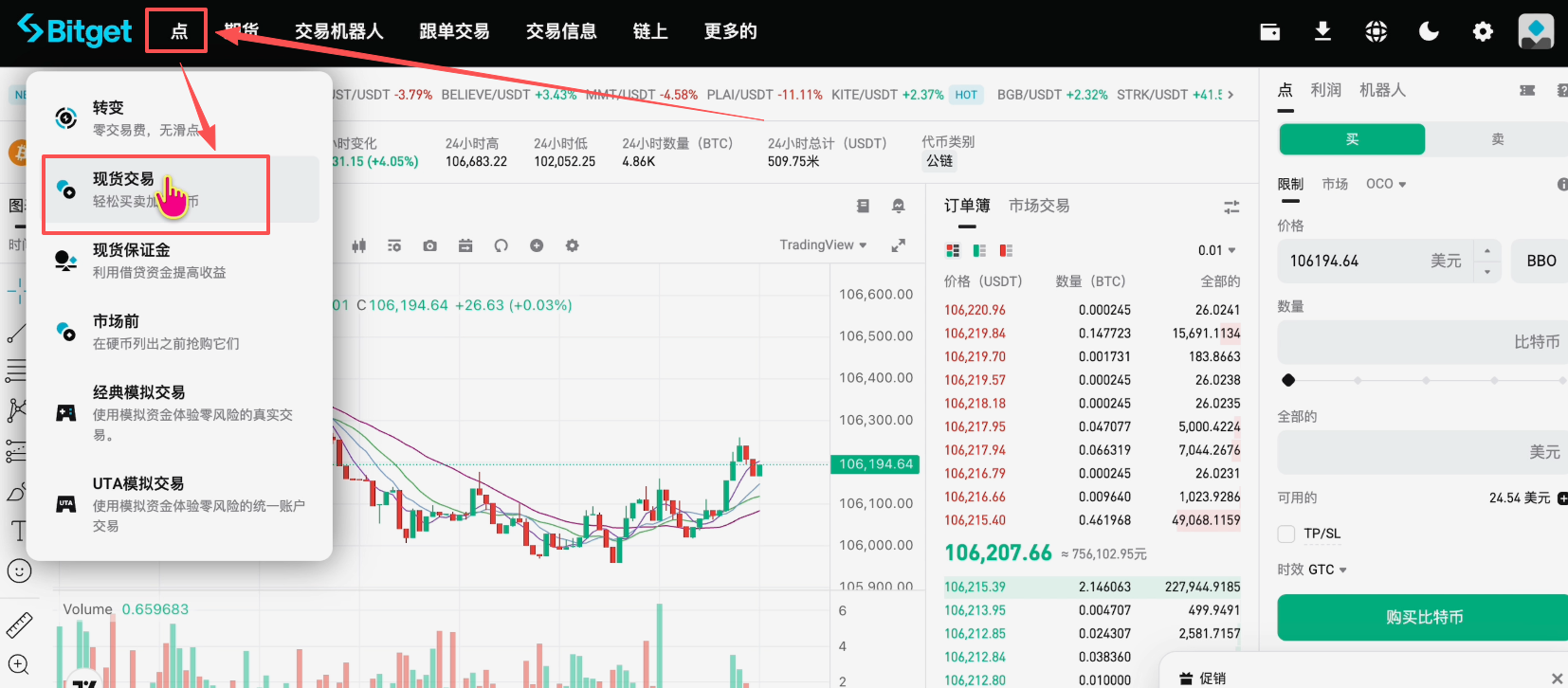This screenshot has width=1568, height=688.
Task: Open the TradingView chart type dropdown
Action: (x=822, y=245)
